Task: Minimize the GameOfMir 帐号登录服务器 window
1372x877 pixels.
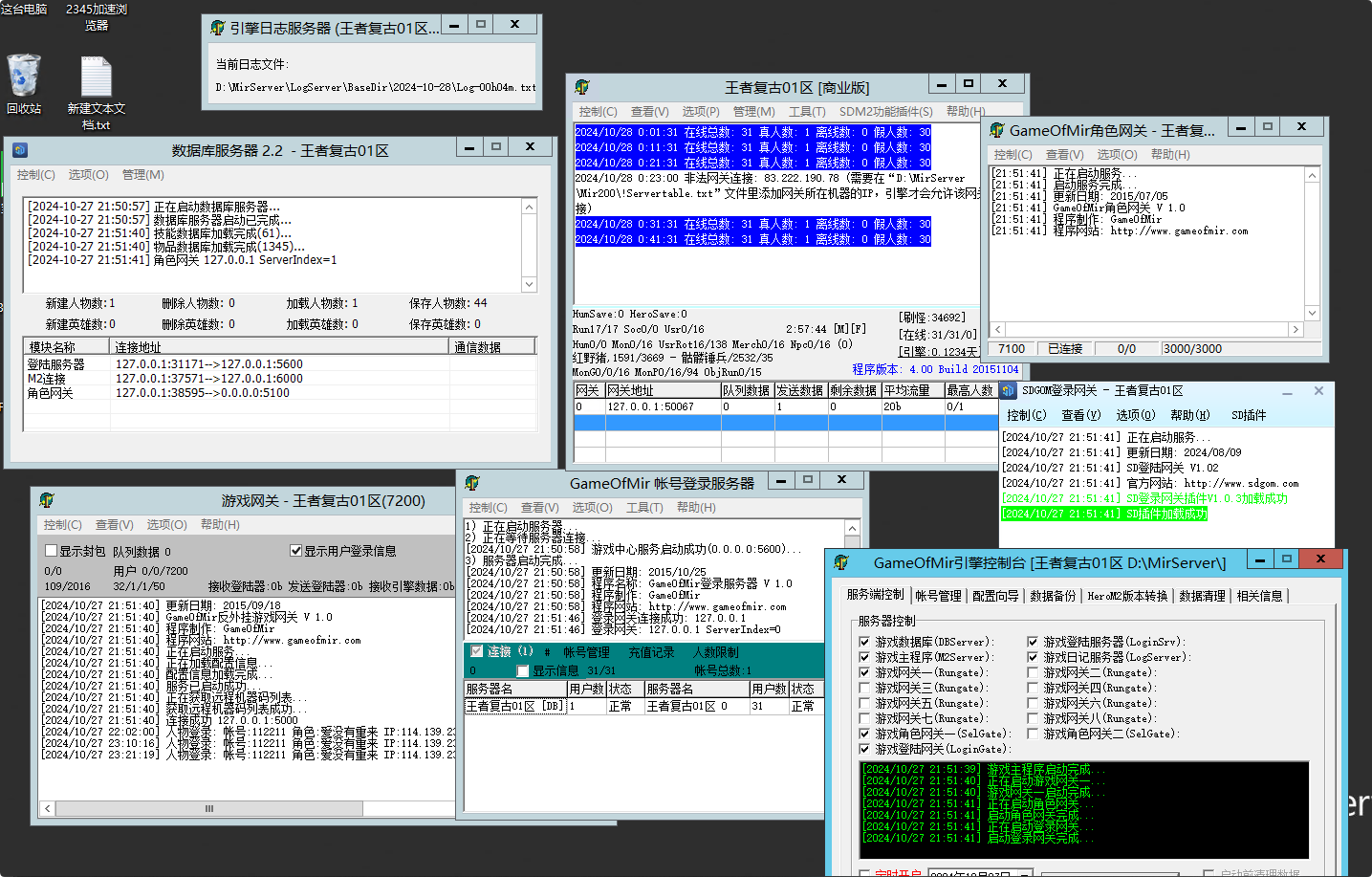Action: click(x=781, y=480)
